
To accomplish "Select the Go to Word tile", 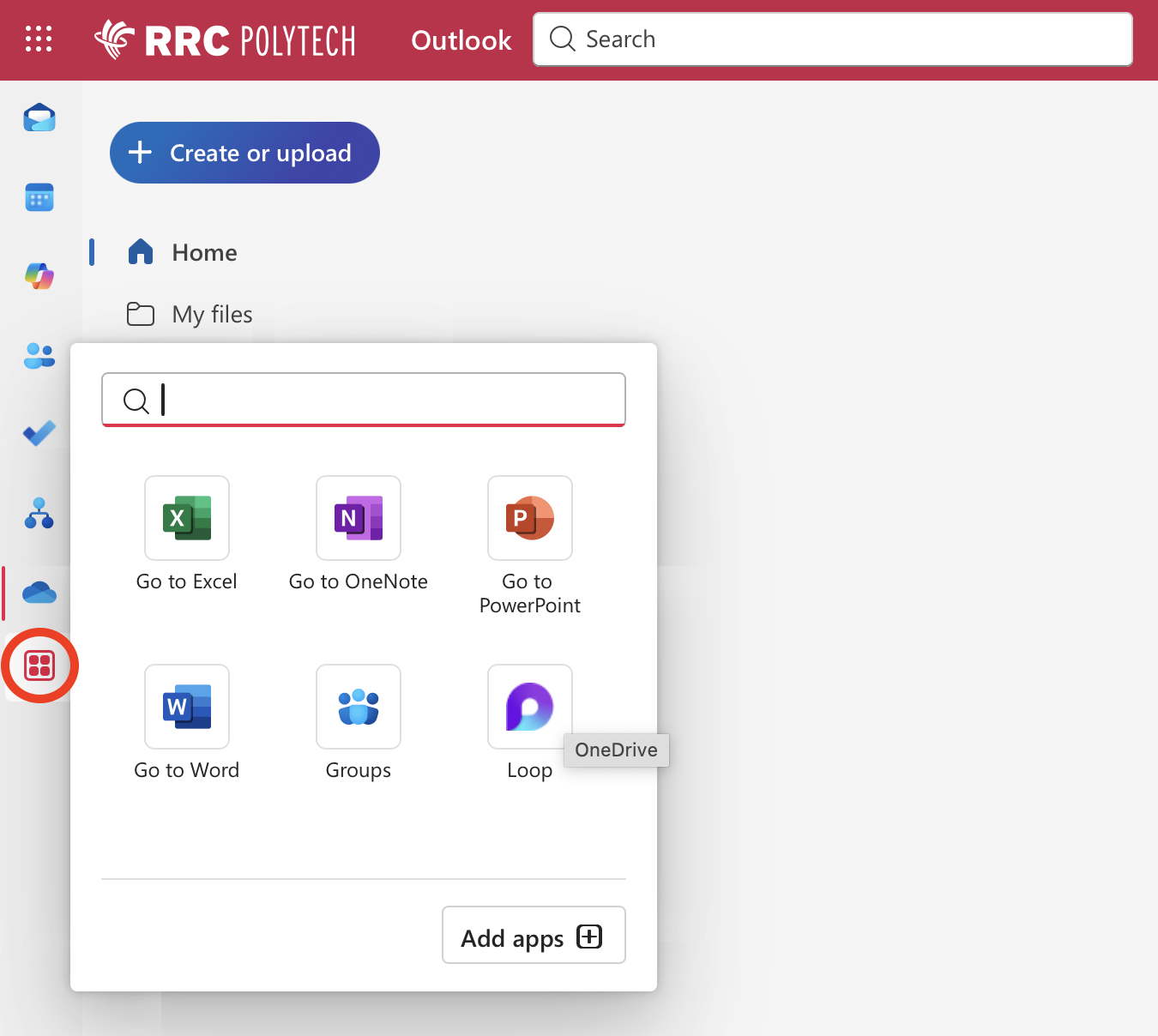I will coord(186,707).
